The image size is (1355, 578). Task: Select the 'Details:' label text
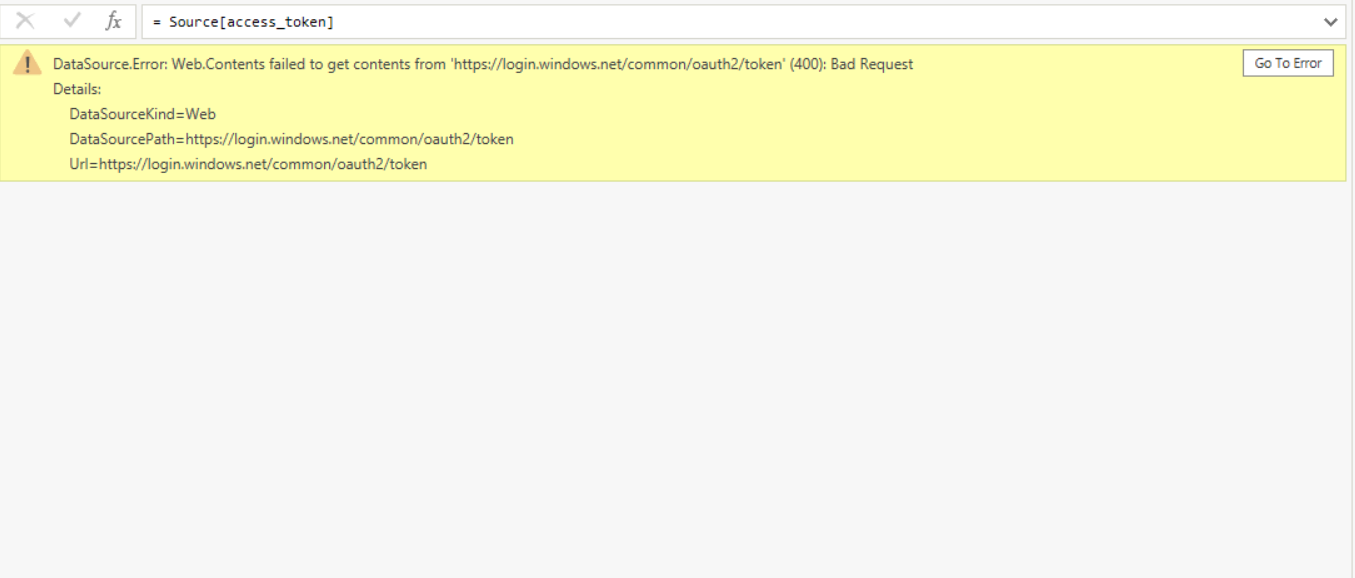[77, 89]
